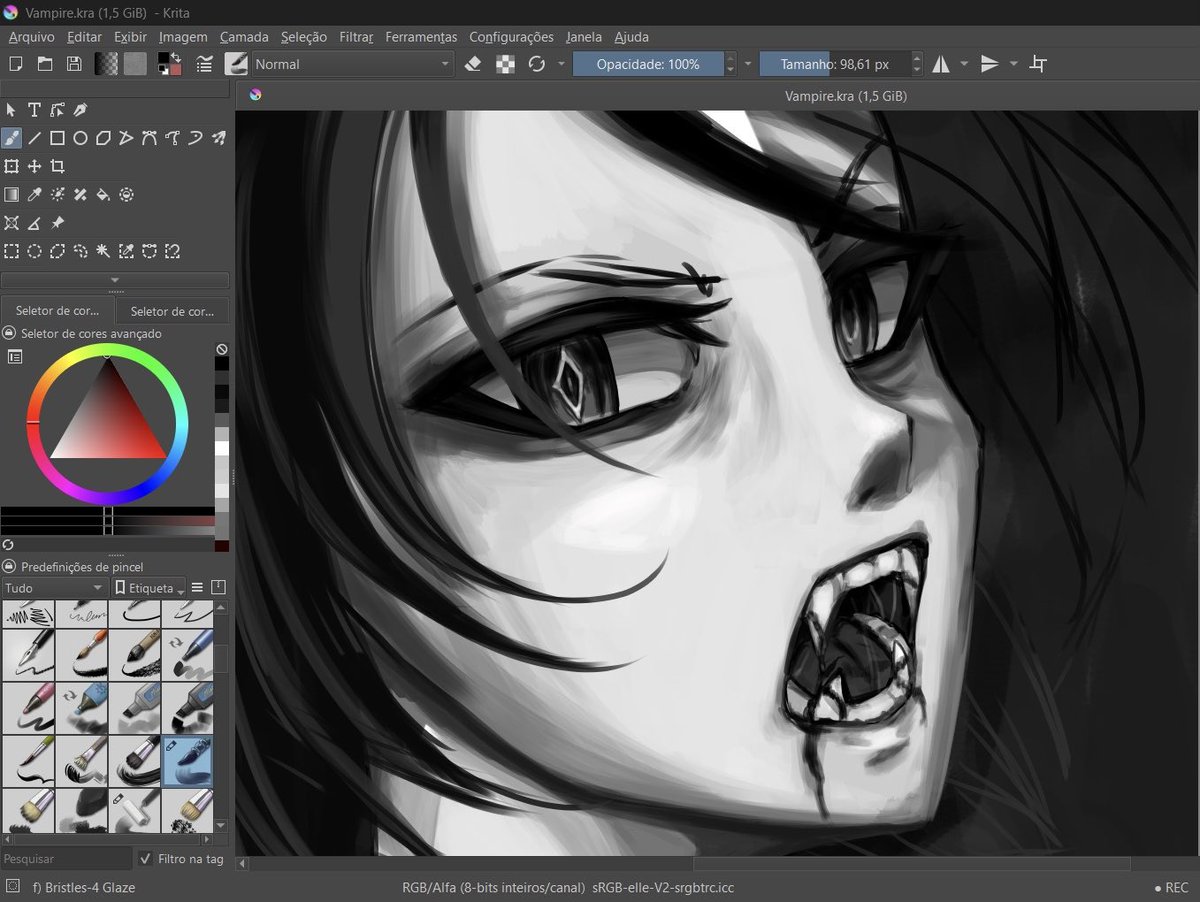Select the Smart Patch tool
The width and height of the screenshot is (1200, 902).
80,194
